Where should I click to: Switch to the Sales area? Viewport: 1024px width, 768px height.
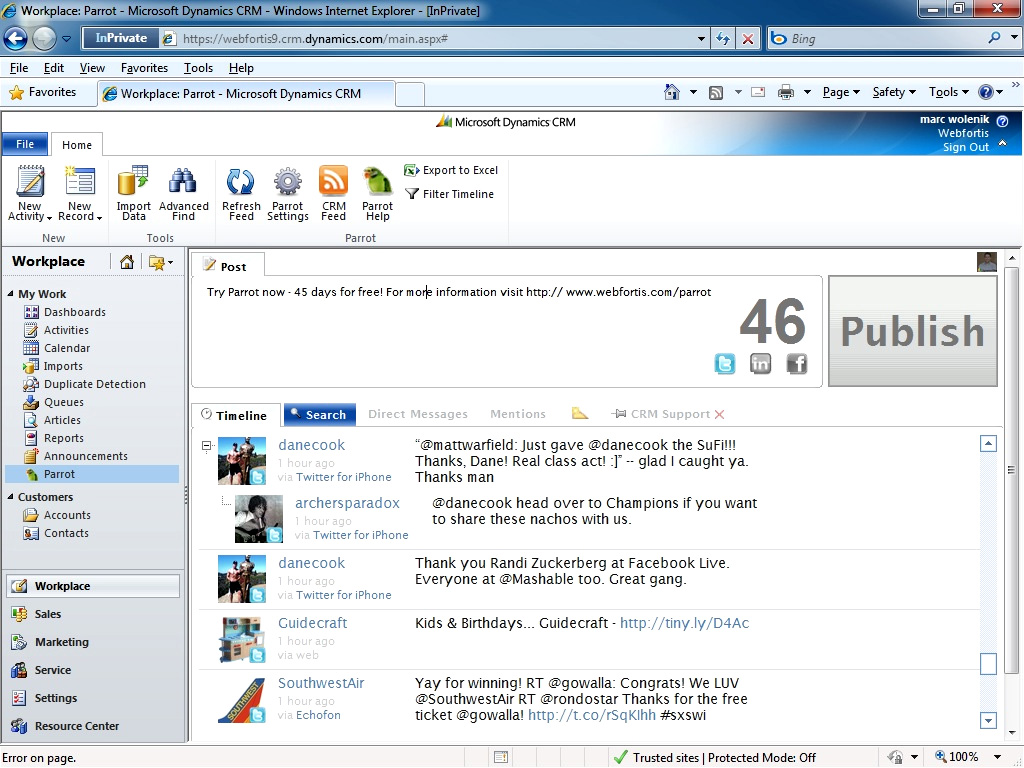point(93,614)
